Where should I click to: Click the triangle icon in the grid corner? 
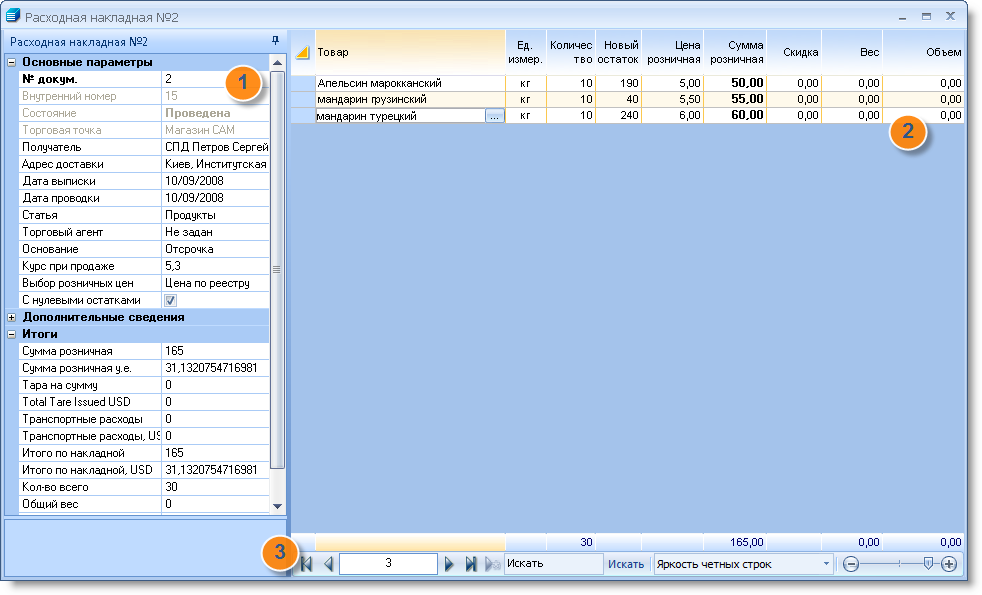[x=302, y=53]
